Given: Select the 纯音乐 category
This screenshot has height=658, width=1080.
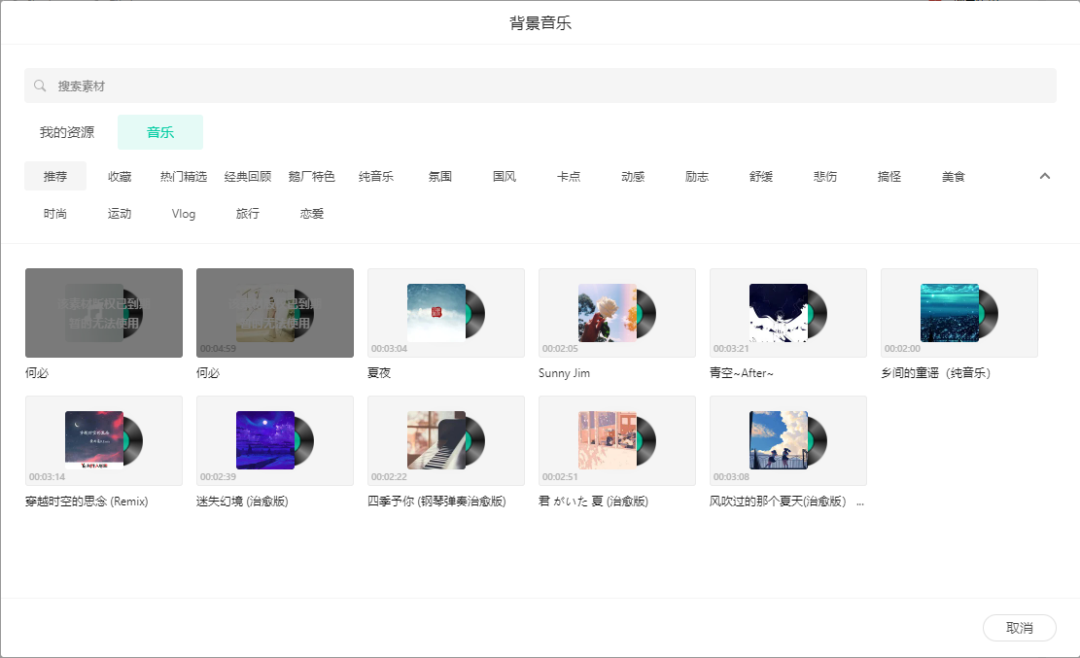Looking at the screenshot, I should click(x=377, y=175).
